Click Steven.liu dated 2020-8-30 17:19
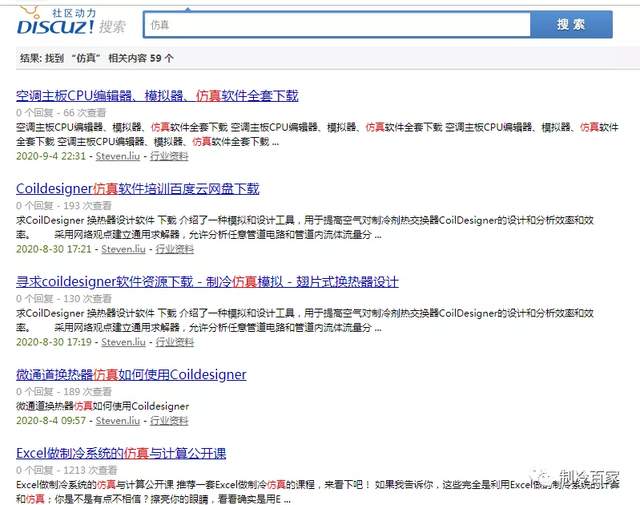The image size is (640, 505). click(123, 342)
